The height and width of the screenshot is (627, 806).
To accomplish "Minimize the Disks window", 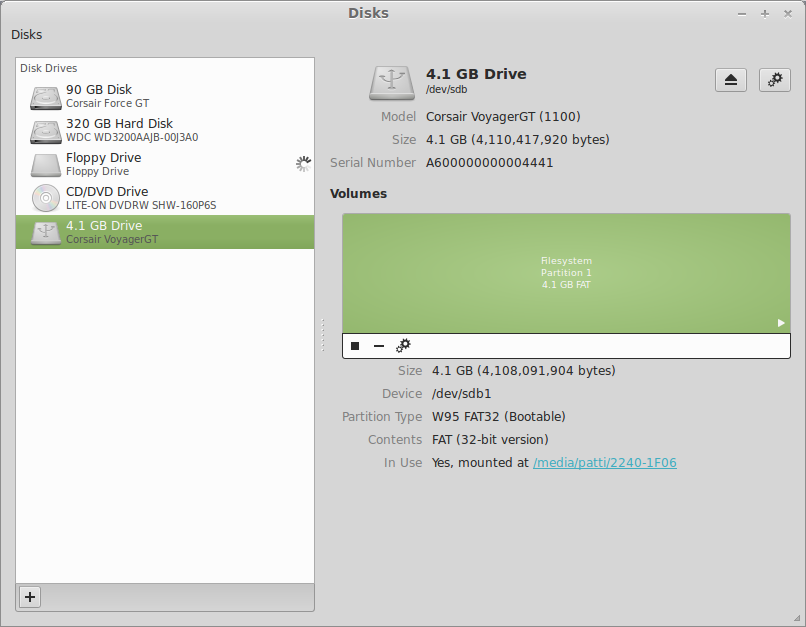I will (x=742, y=14).
